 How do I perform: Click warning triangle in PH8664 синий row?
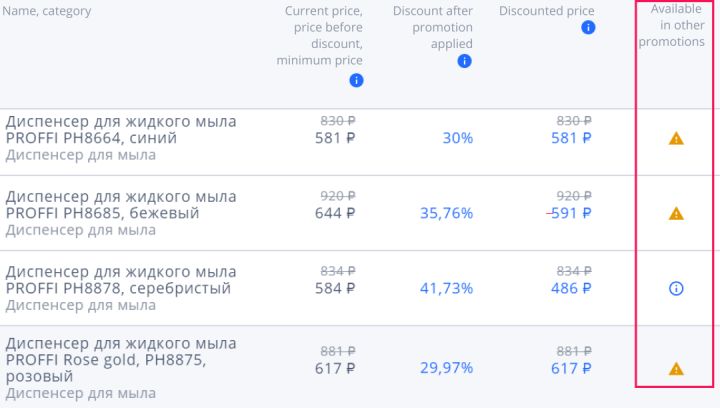click(676, 139)
